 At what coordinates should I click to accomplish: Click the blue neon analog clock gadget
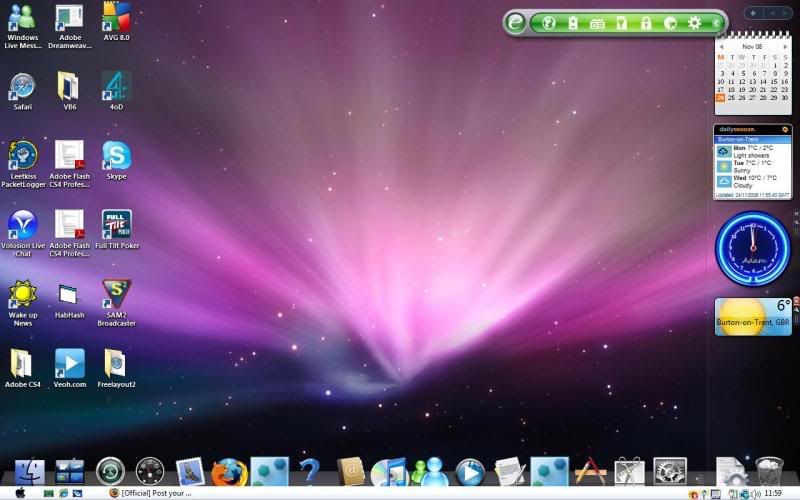click(752, 249)
